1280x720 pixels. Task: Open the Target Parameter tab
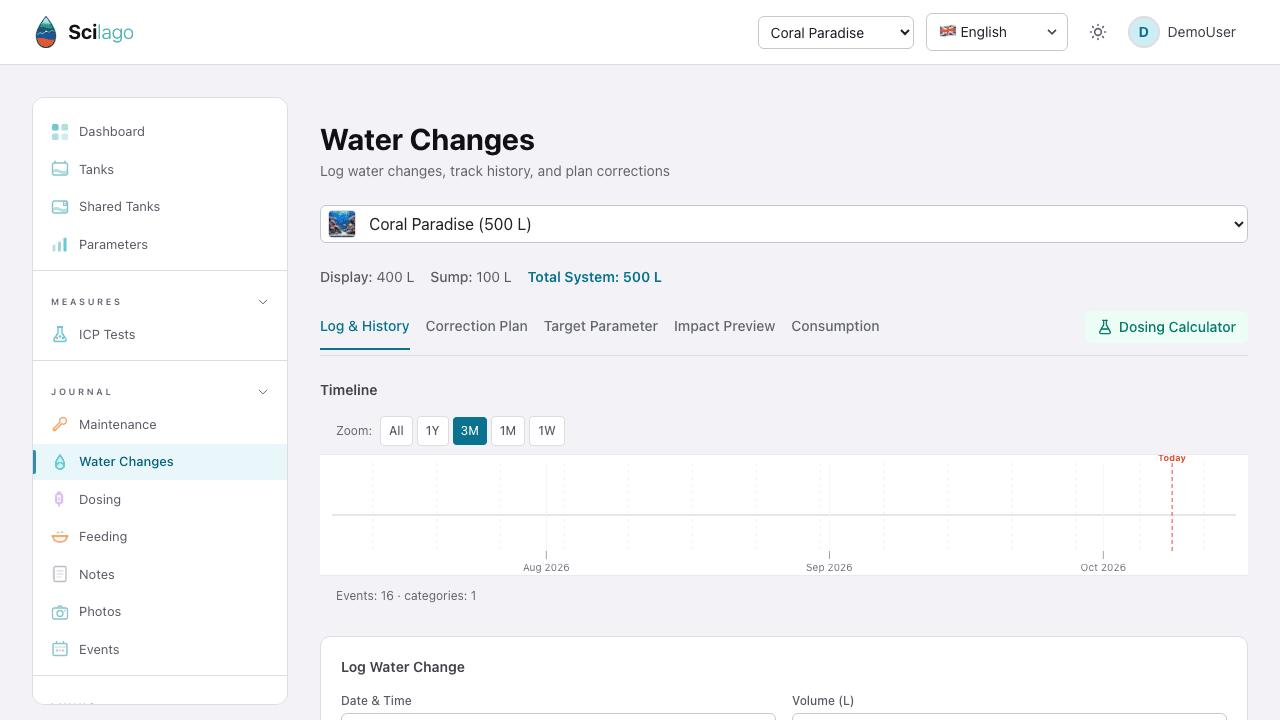coord(601,326)
